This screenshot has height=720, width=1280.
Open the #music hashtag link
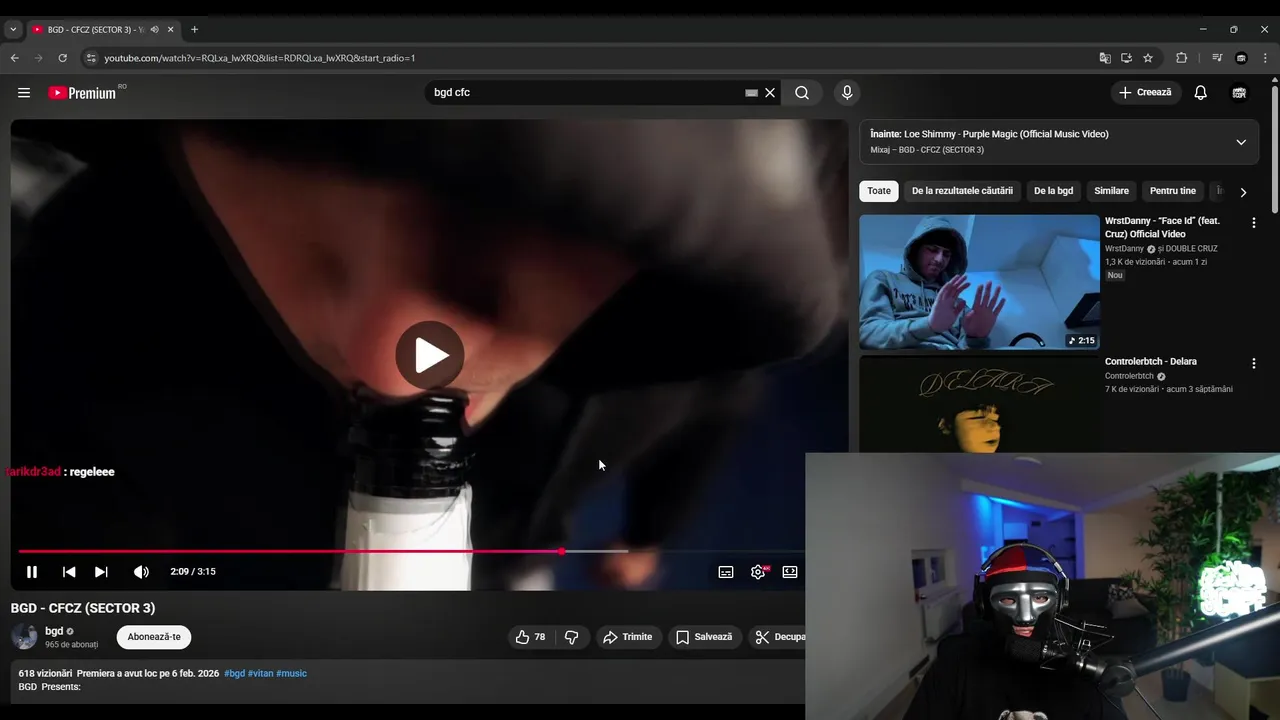point(291,674)
